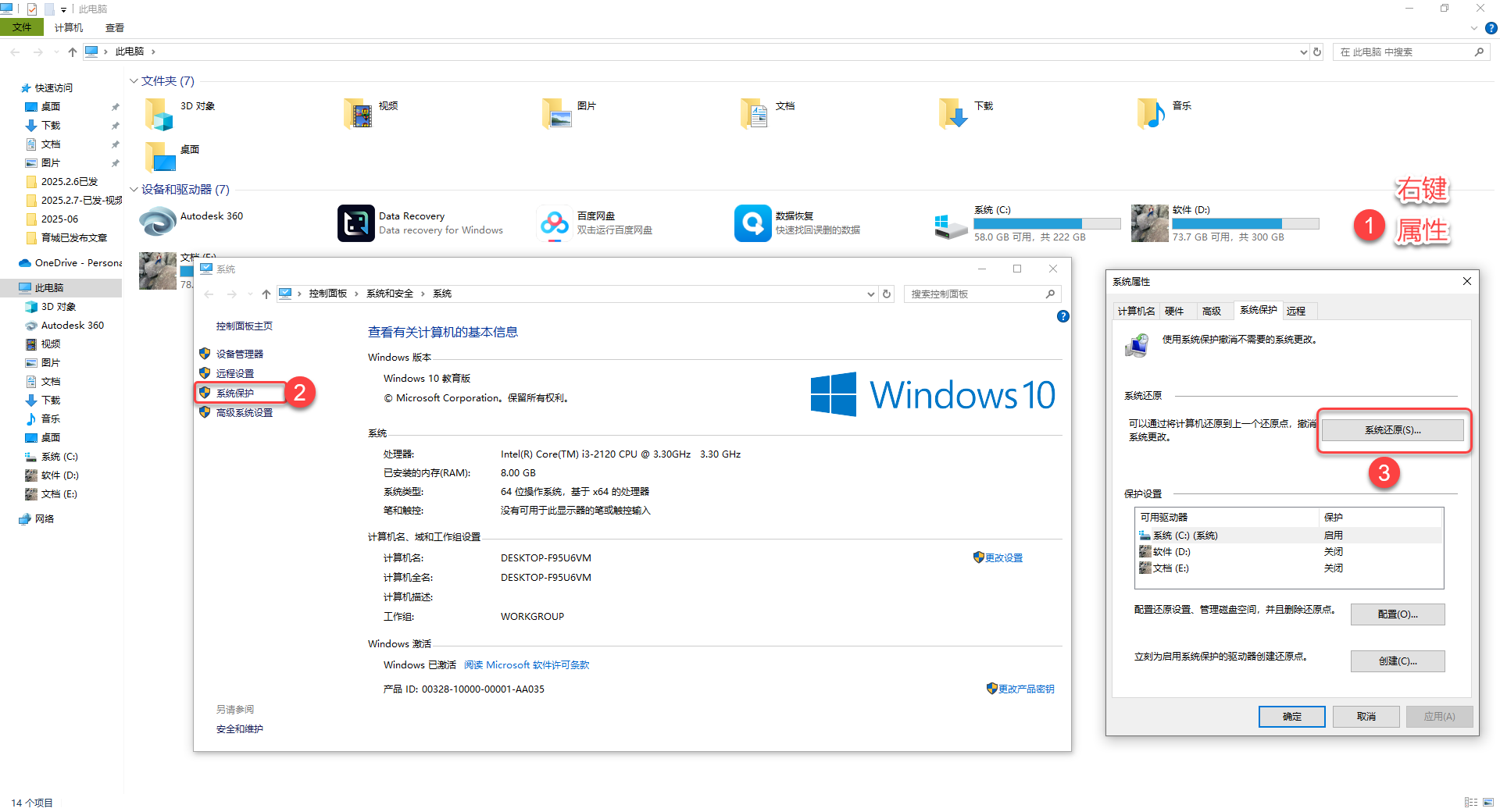The width and height of the screenshot is (1500, 812).
Task: Click refresh icon beside control panel address bar
Action: [887, 294]
